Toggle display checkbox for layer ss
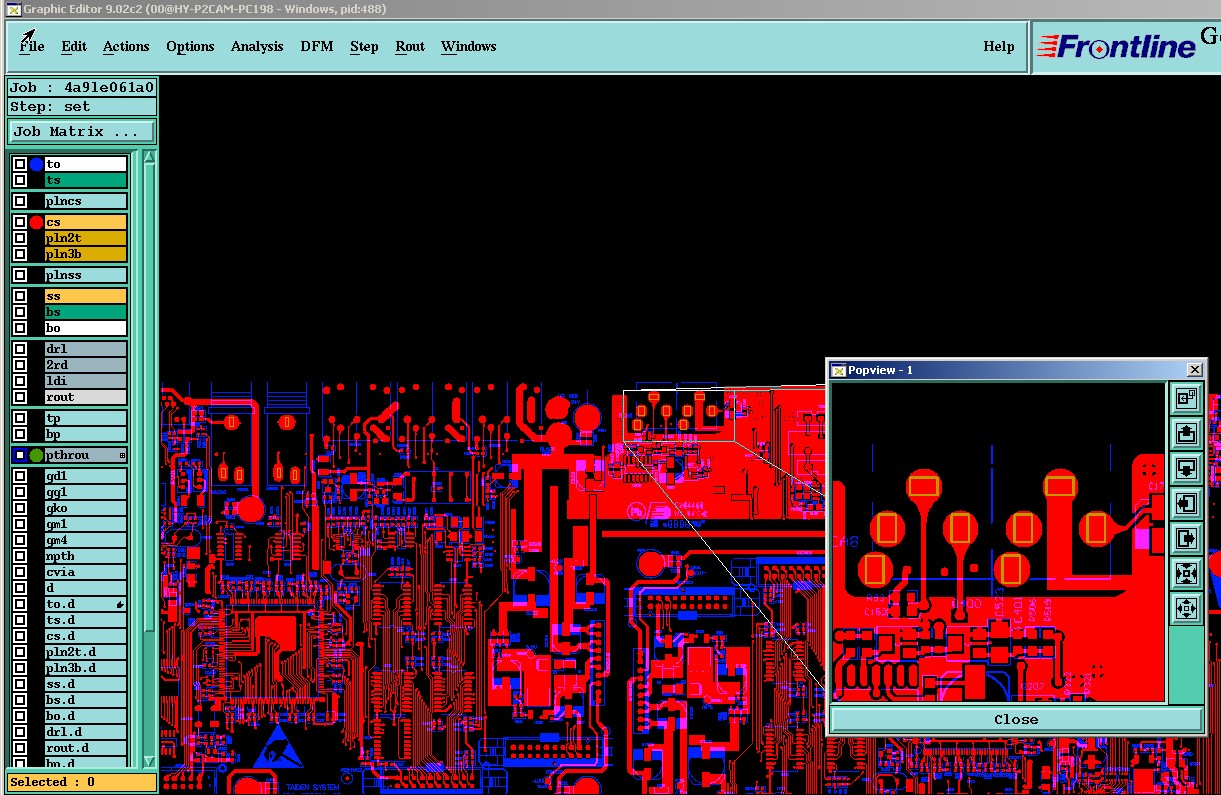The image size is (1221, 795). 20,296
